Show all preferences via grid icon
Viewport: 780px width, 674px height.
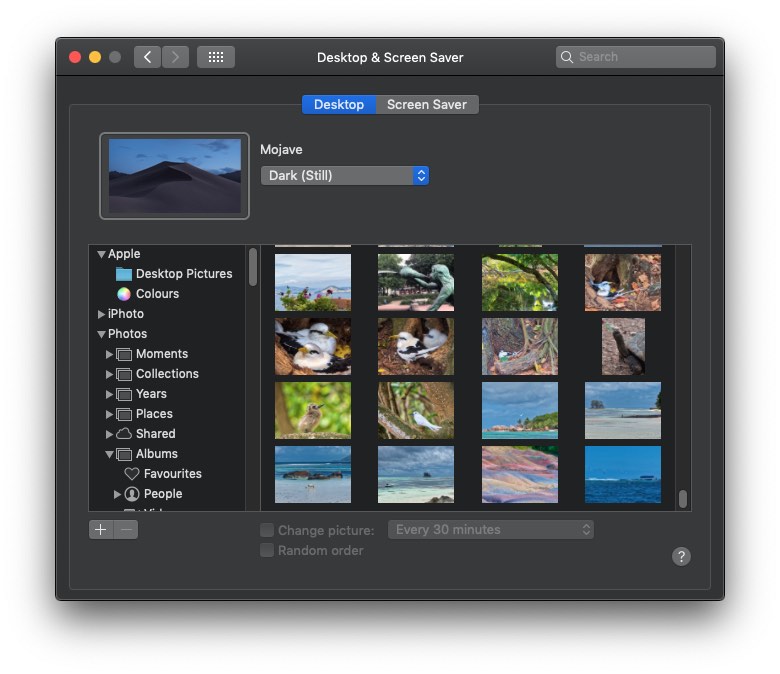coord(216,57)
